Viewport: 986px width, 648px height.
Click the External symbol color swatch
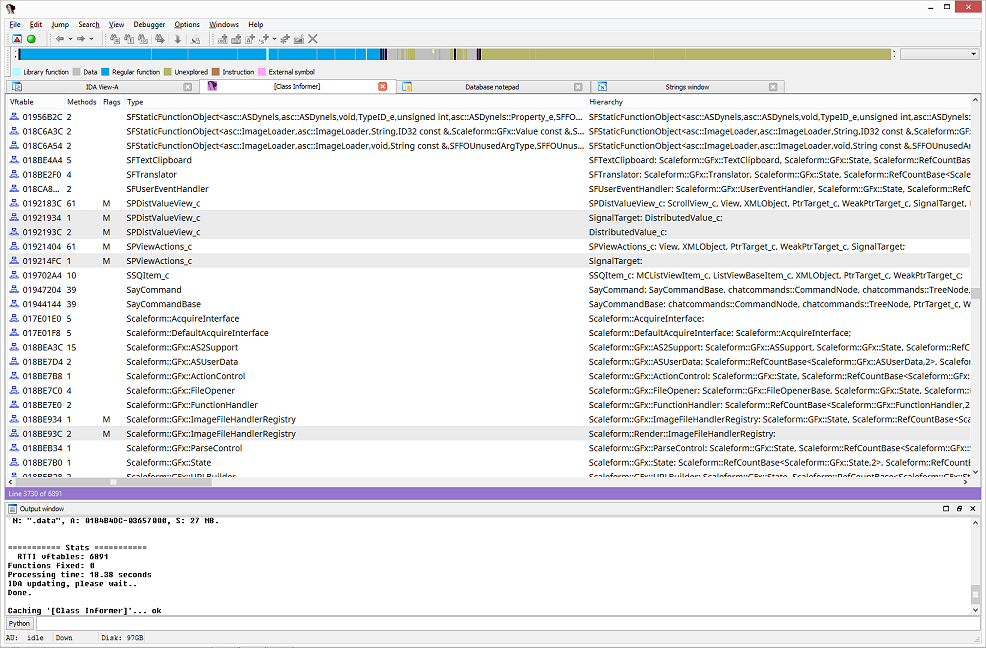pos(262,72)
